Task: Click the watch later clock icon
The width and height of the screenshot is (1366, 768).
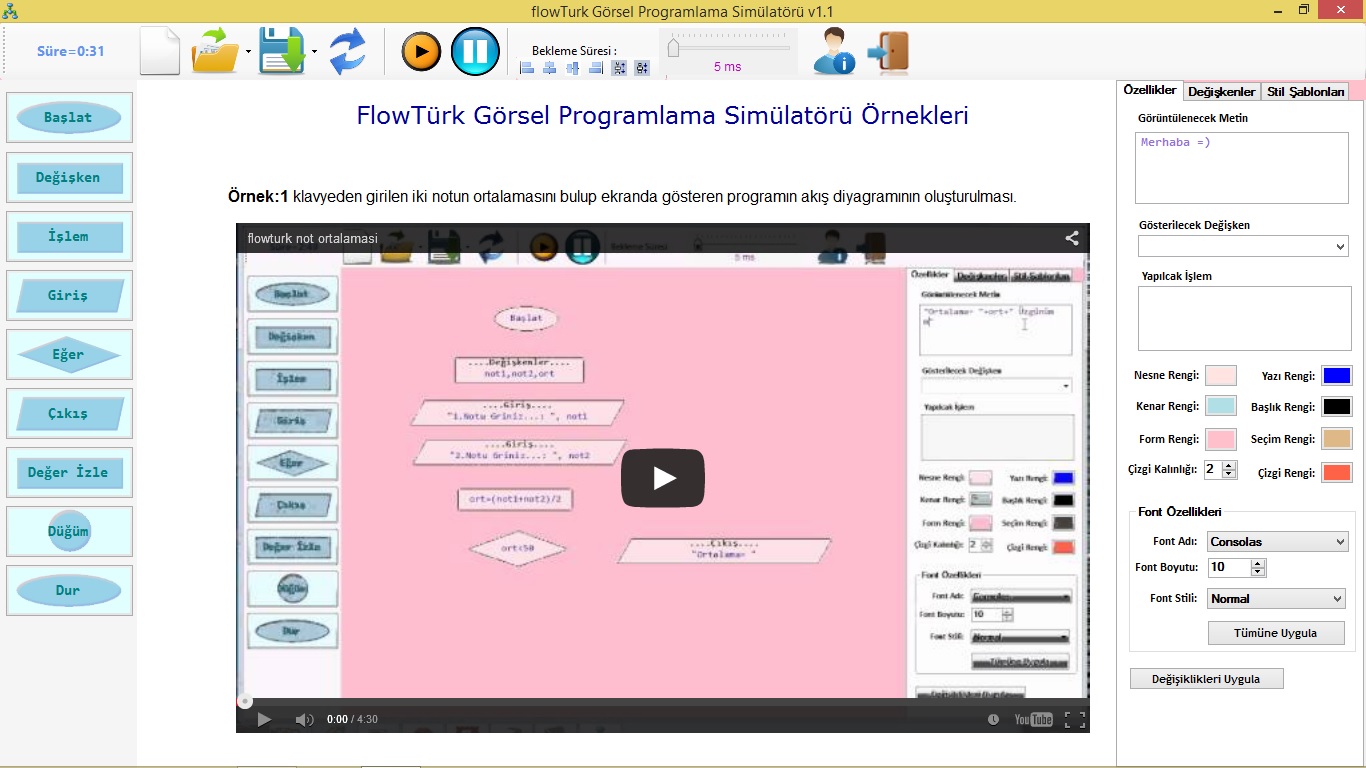Action: [993, 719]
